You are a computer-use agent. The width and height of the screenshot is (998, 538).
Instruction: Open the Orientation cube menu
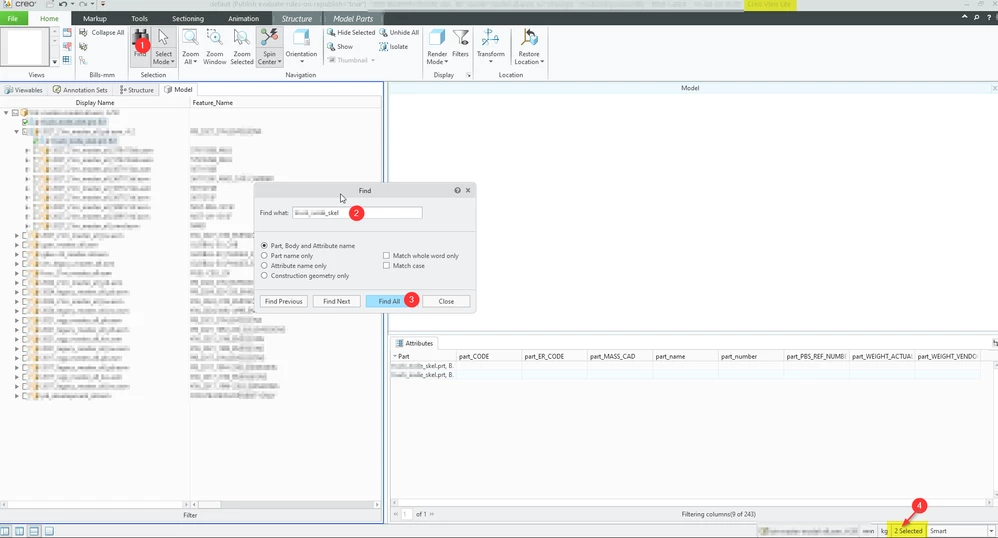[x=301, y=46]
